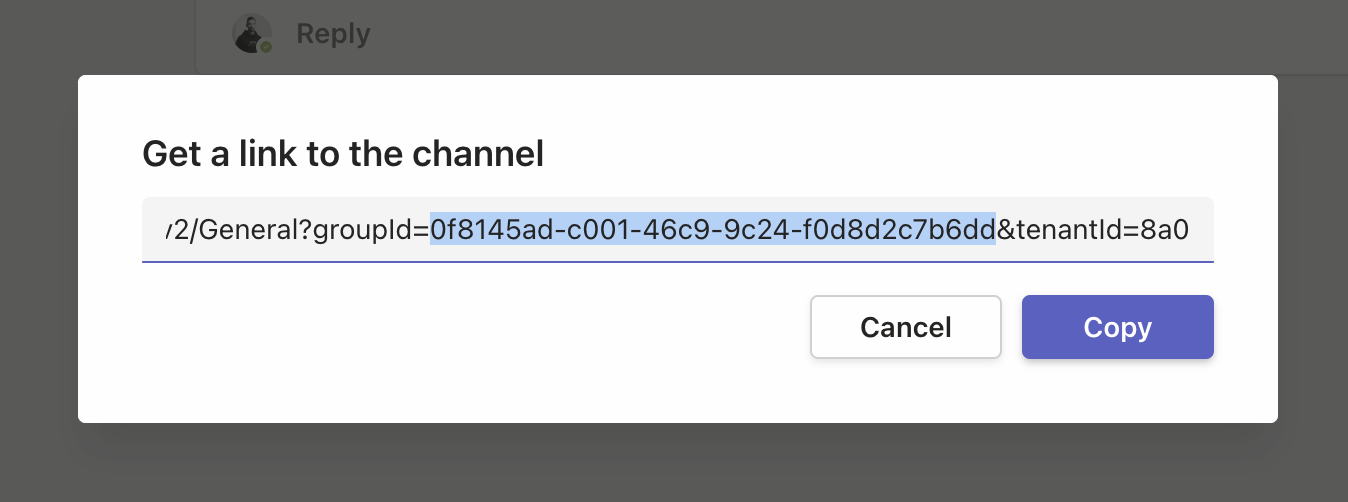The height and width of the screenshot is (502, 1348).
Task: Click the dimmed background below the dialog
Action: click(x=674, y=462)
